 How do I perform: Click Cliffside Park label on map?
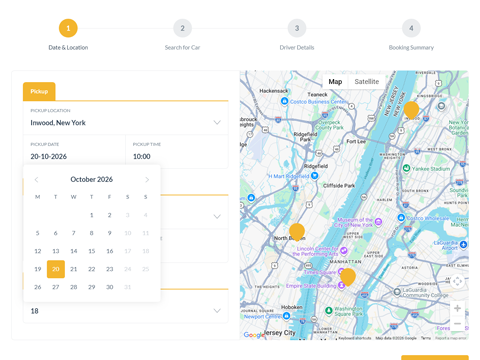(x=339, y=186)
